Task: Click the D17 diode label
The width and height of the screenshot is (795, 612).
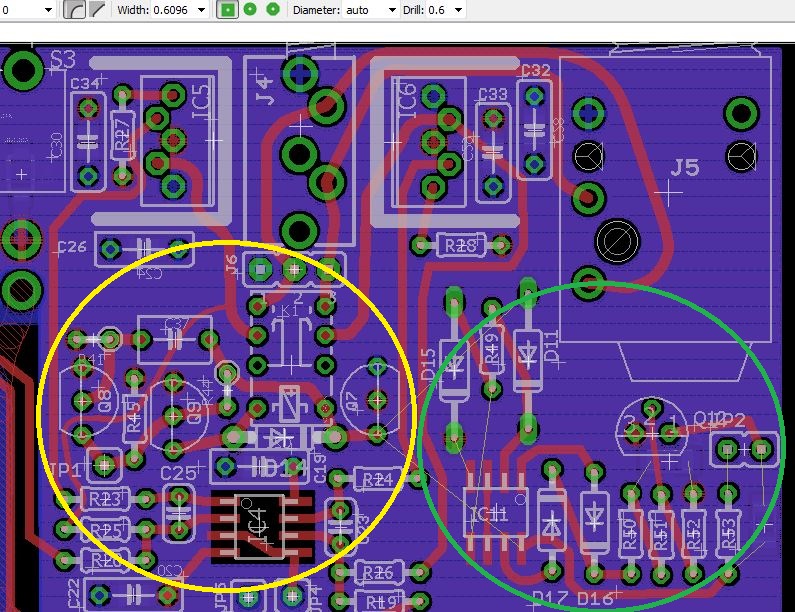Action: pos(550,598)
